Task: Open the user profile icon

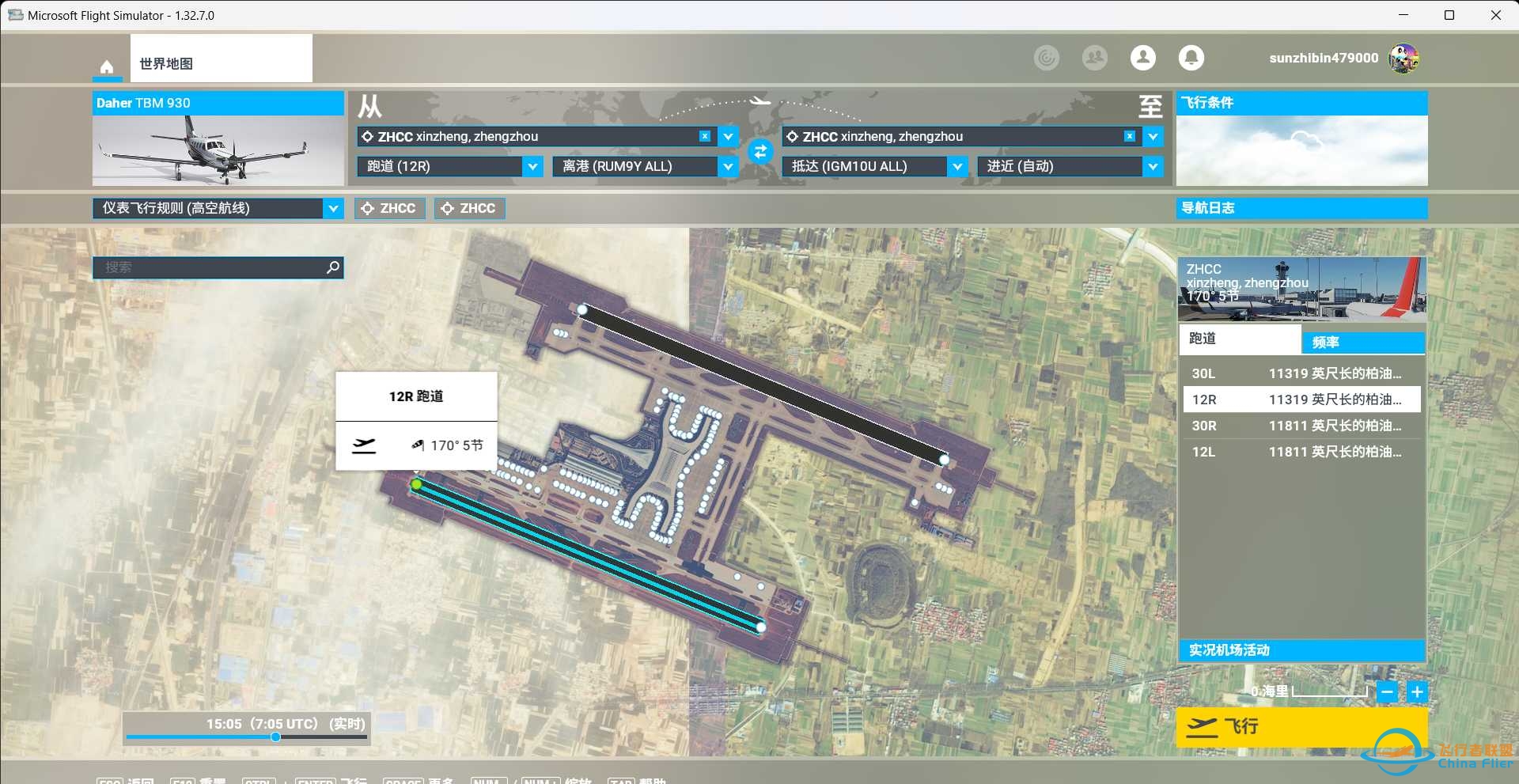Action: point(1143,58)
